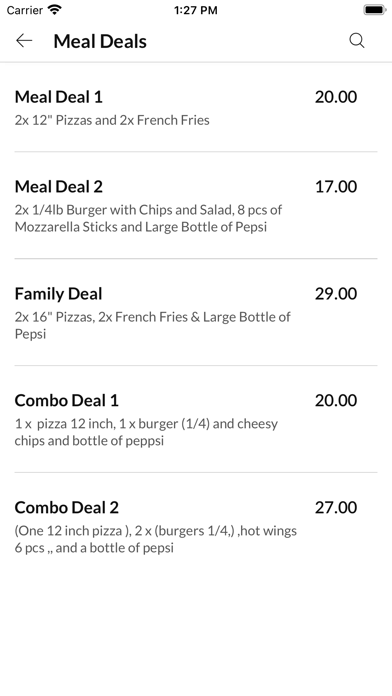Image resolution: width=392 pixels, height=696 pixels.
Task: Tap the back arrow icon
Action: (x=24, y=41)
